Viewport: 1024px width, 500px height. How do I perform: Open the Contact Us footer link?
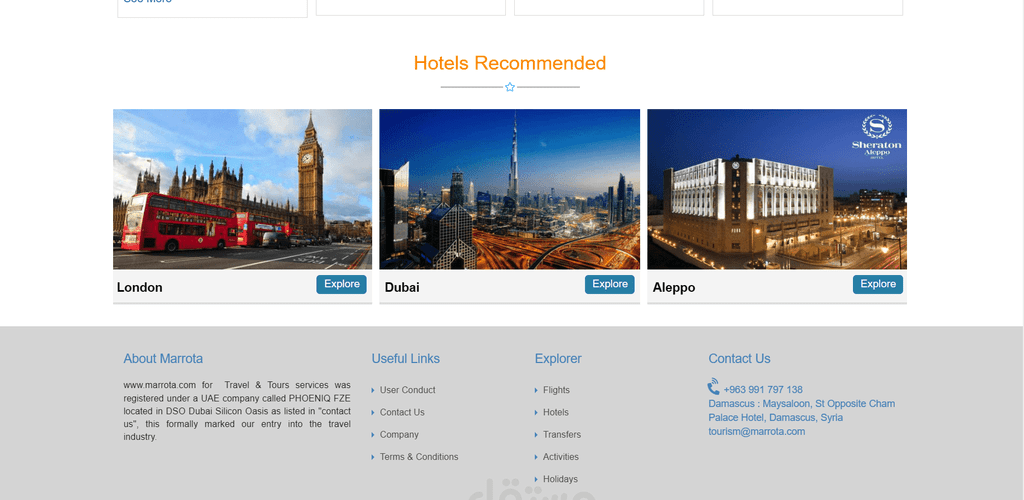[x=402, y=413]
